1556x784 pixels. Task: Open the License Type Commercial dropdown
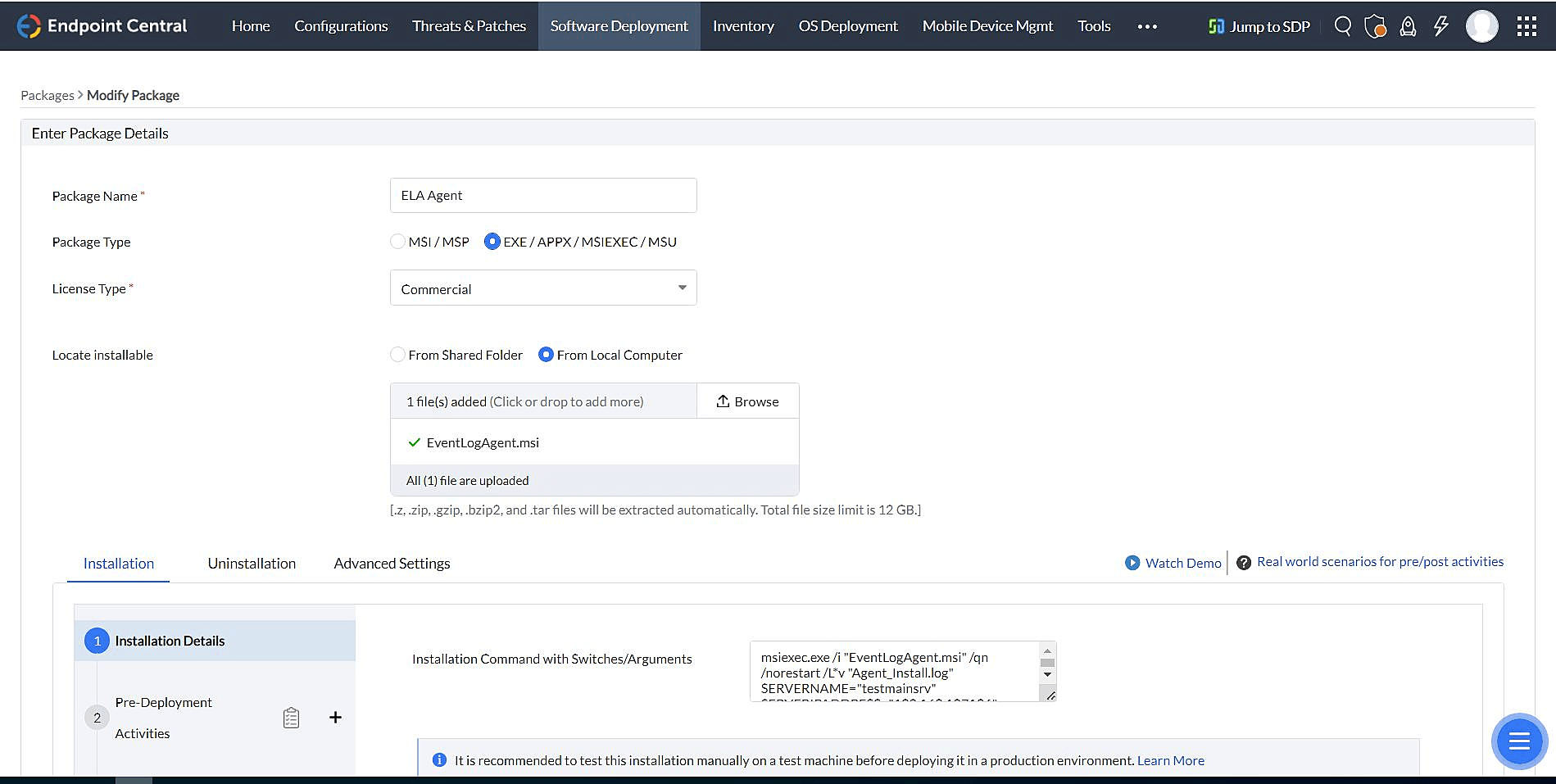543,288
